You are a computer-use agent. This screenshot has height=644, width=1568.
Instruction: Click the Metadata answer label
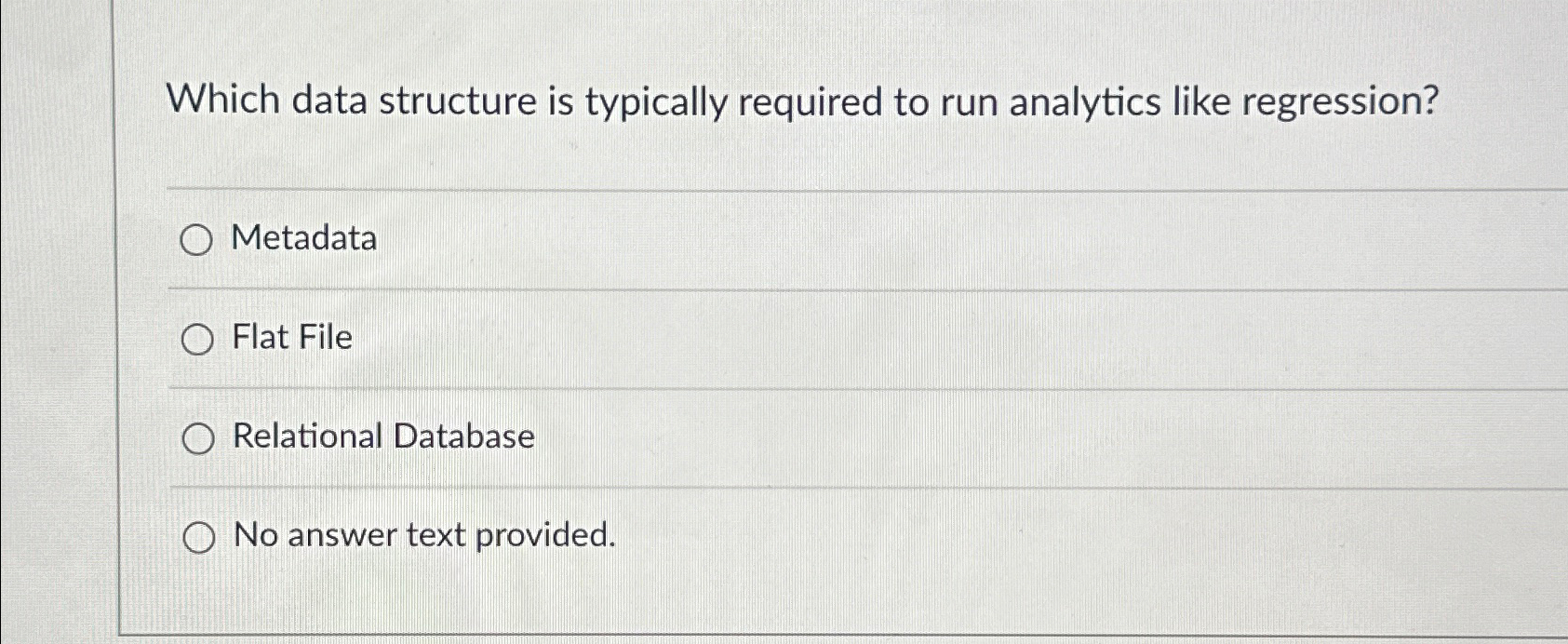point(305,239)
